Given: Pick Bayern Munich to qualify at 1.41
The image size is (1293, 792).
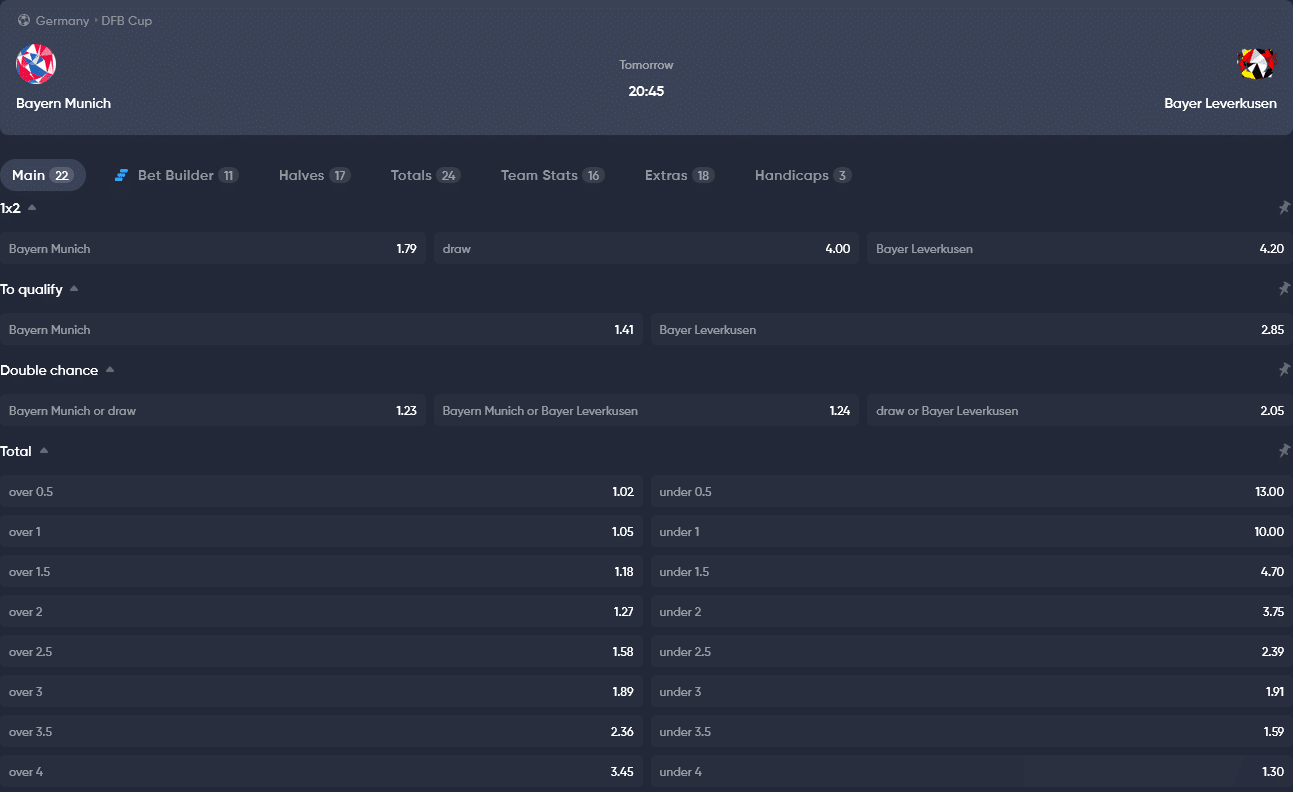Looking at the screenshot, I should (x=321, y=329).
